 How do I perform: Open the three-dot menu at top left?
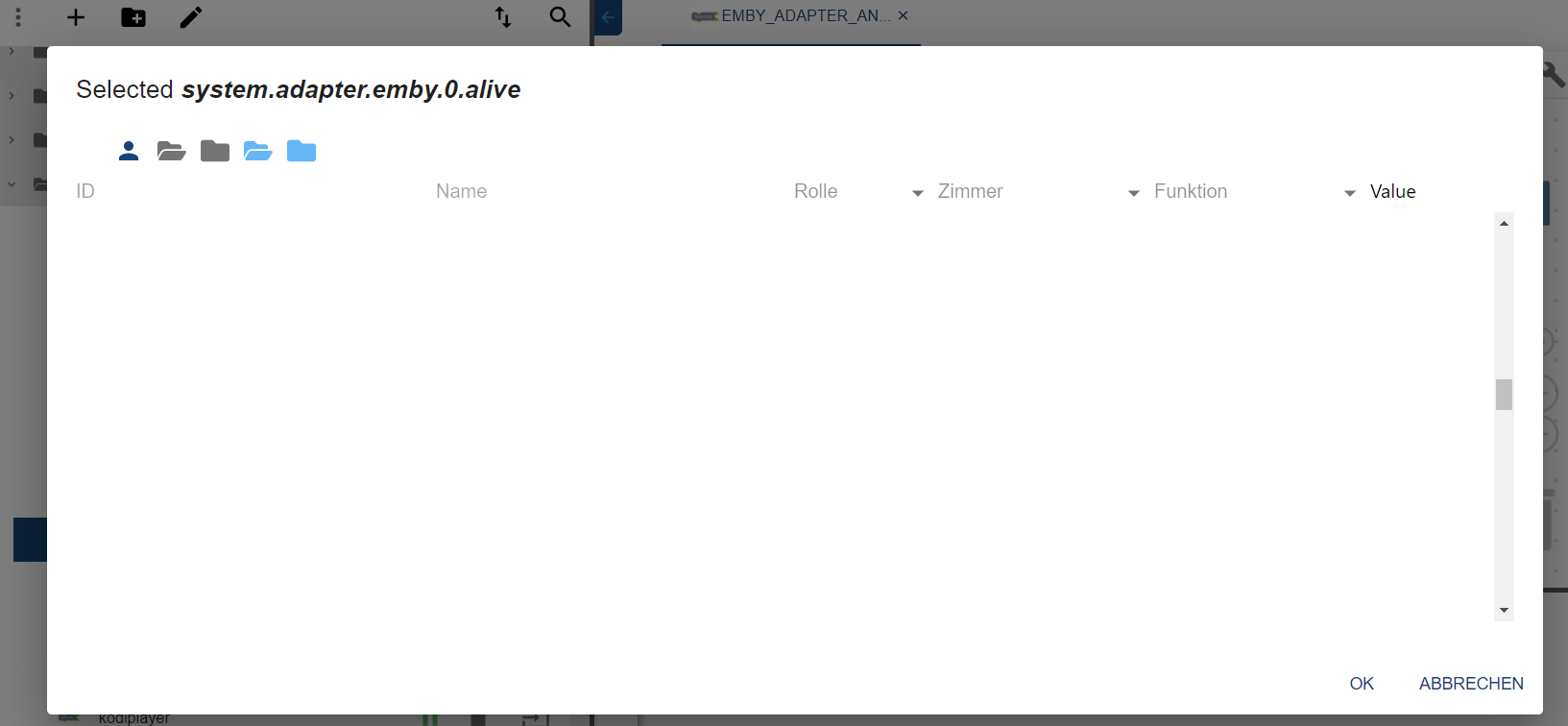pos(18,17)
